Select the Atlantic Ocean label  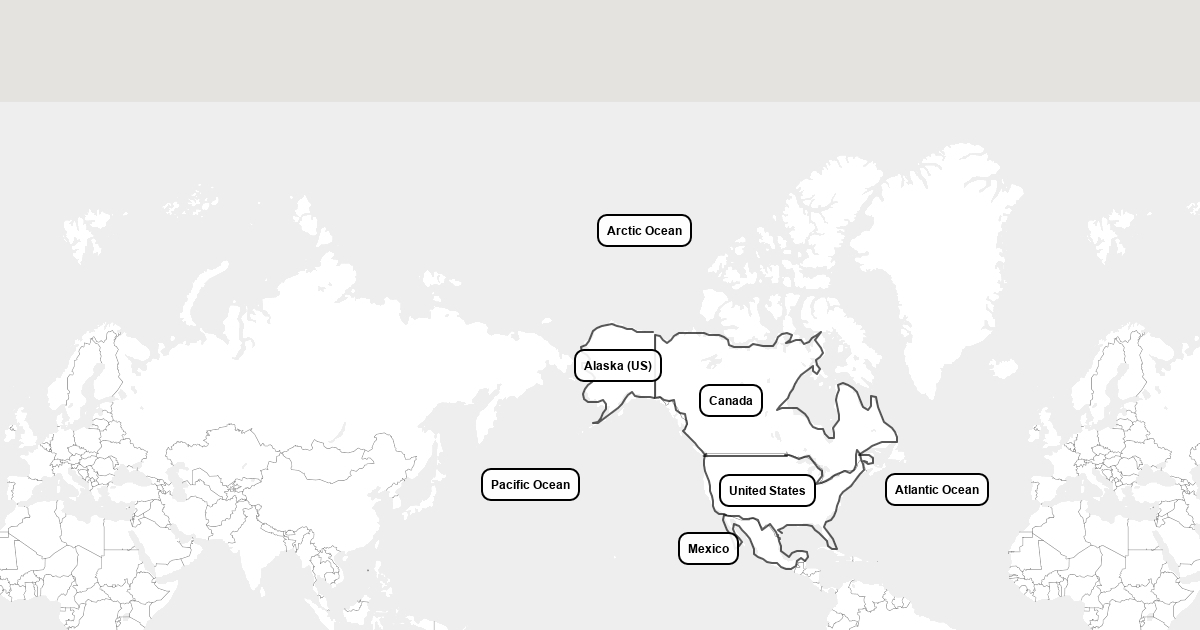point(937,489)
